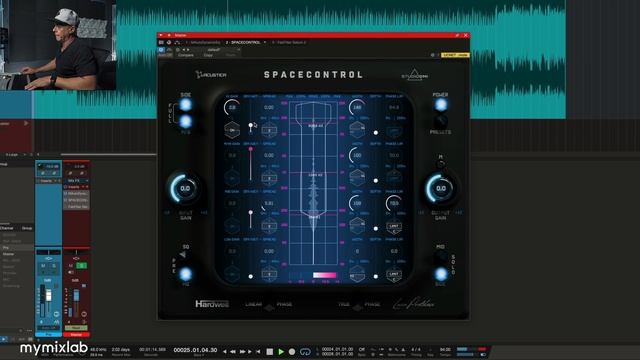Click the low-mid spread value 5.81
640x360 pixels.
(x=269, y=203)
